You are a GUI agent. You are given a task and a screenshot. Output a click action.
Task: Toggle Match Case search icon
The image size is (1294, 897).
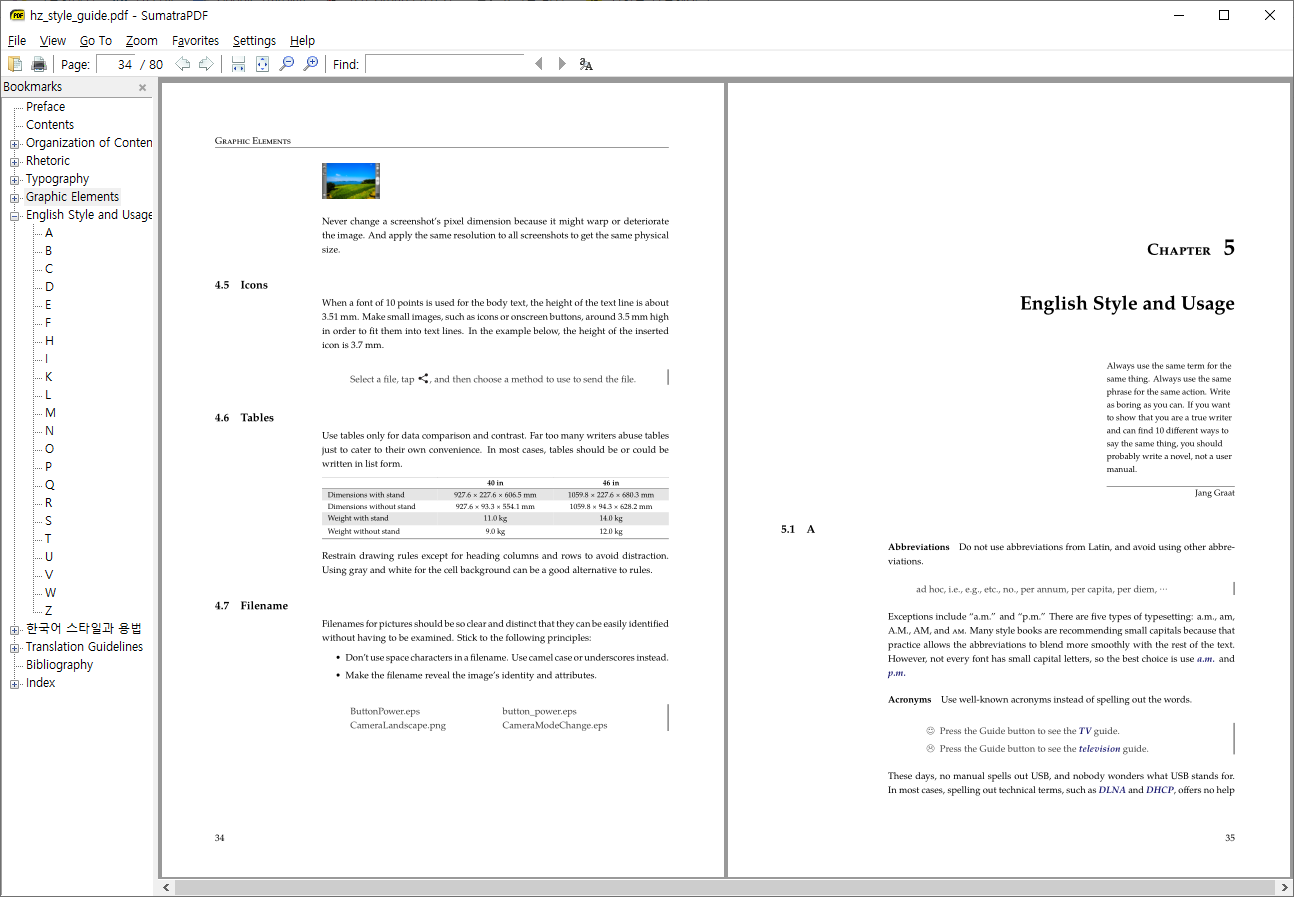(x=586, y=64)
